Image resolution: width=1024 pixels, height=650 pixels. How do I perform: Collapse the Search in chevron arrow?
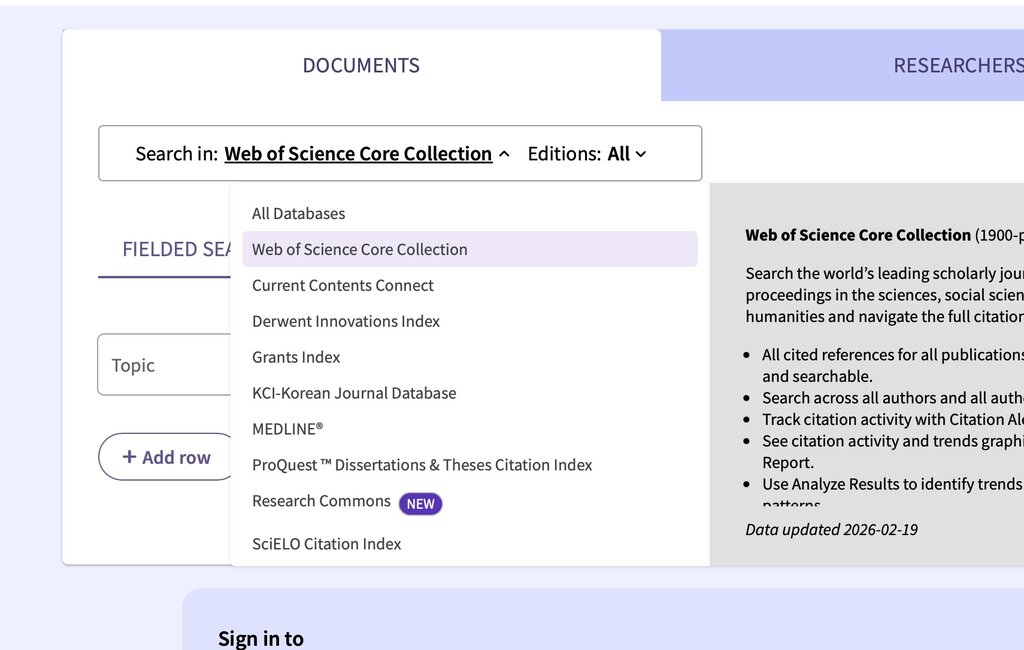(504, 154)
